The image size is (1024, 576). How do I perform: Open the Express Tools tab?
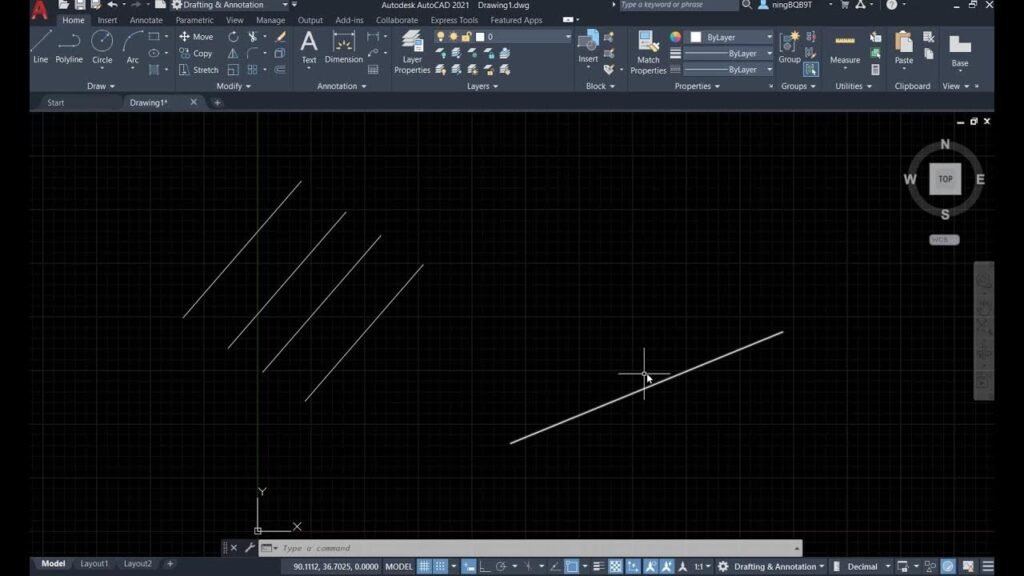pos(454,20)
